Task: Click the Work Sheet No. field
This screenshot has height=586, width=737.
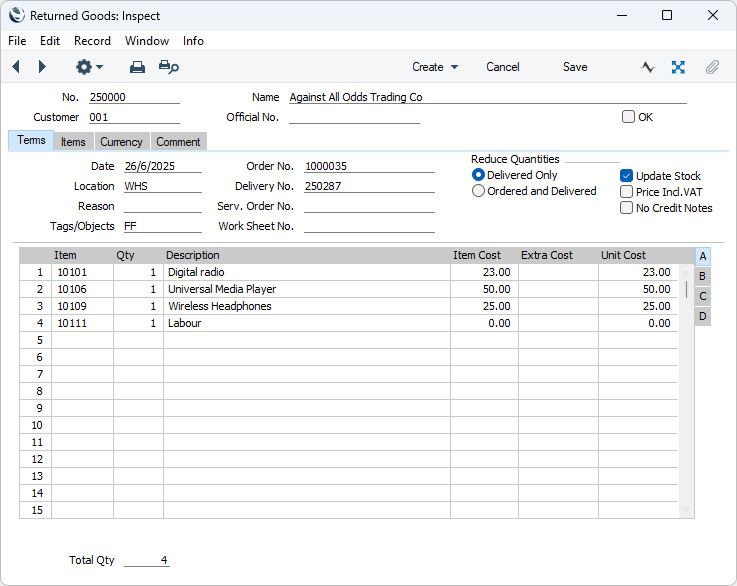Action: click(369, 226)
